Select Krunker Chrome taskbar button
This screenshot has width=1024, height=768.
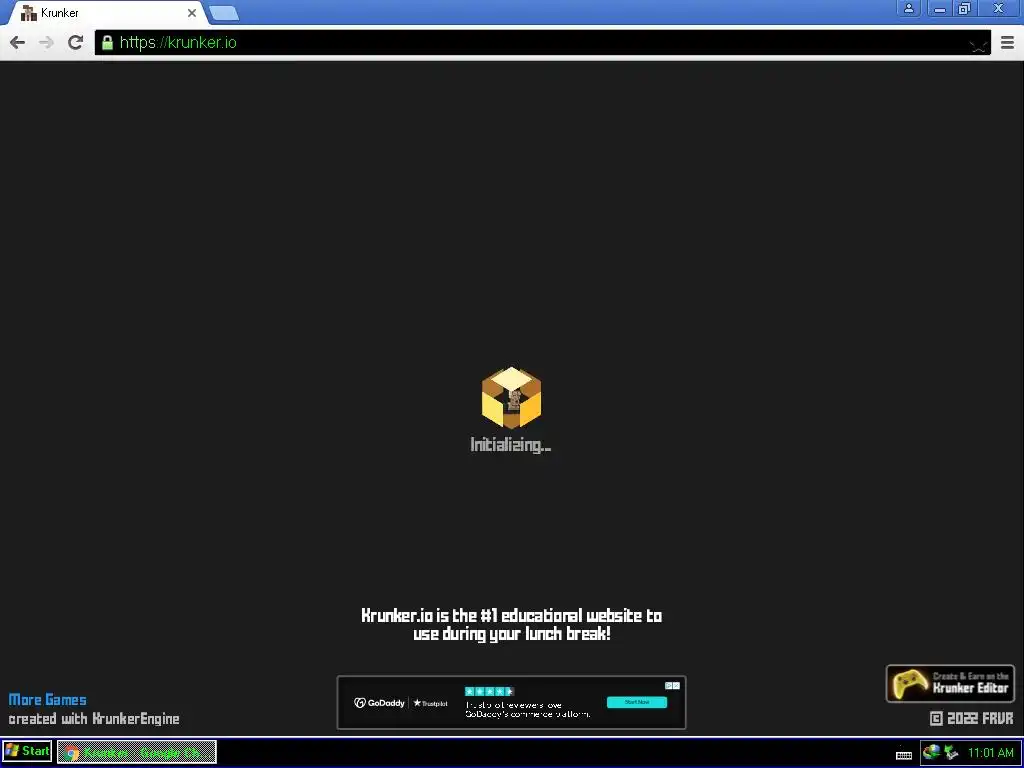[136, 752]
